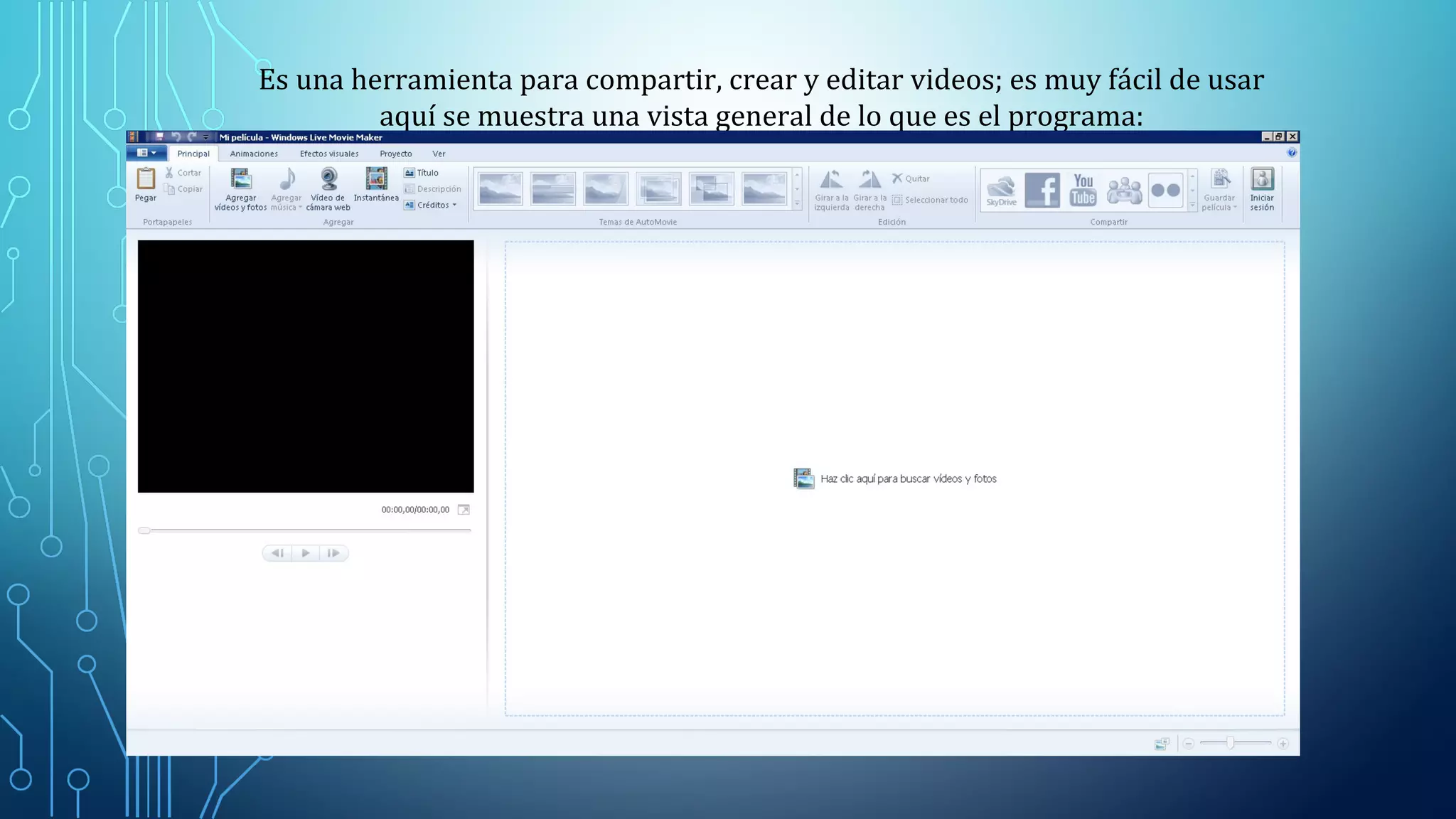Screen dimensions: 1456x819
Task: Share to Facebook icon
Action: tap(1042, 190)
